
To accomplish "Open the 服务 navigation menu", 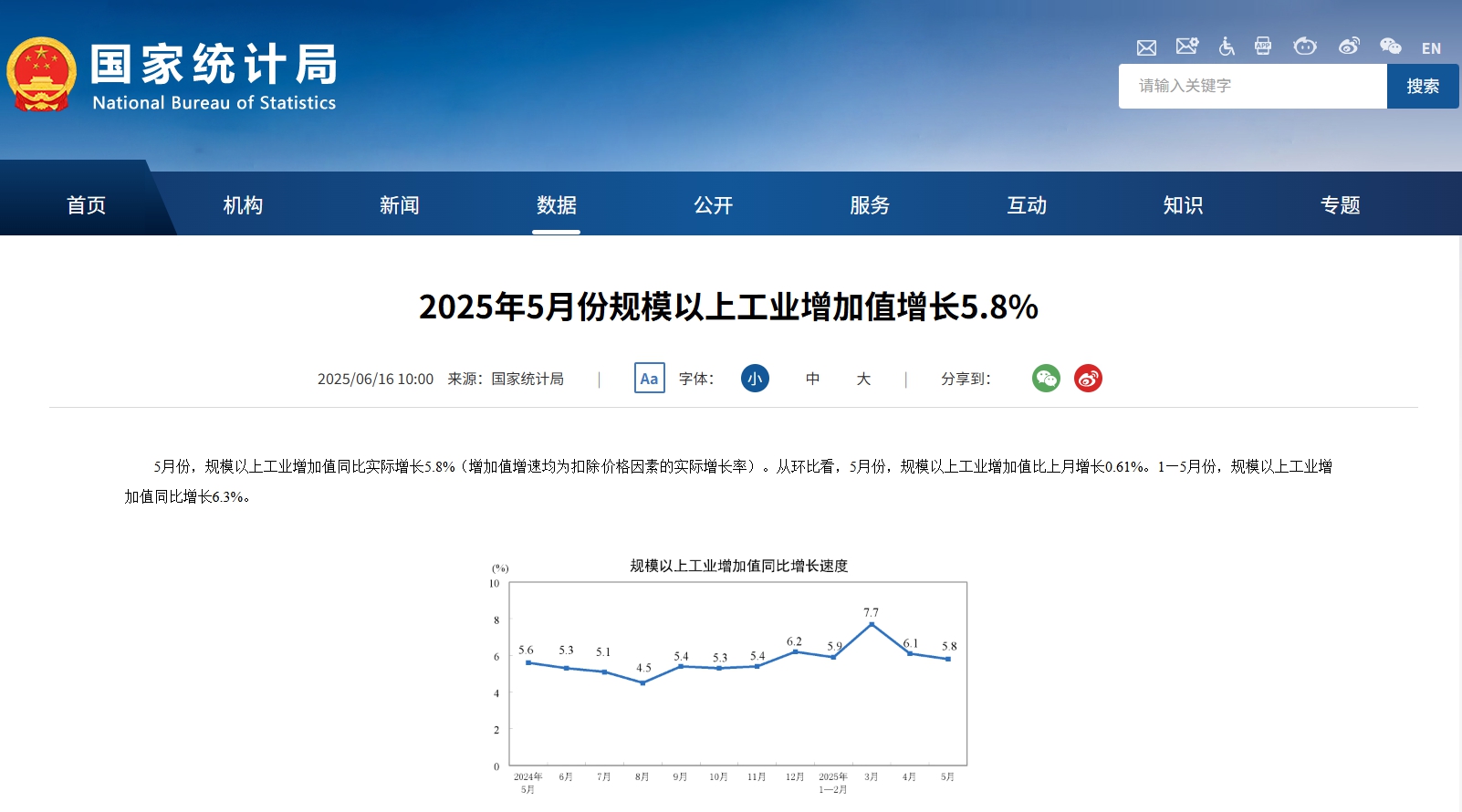I will [x=870, y=205].
